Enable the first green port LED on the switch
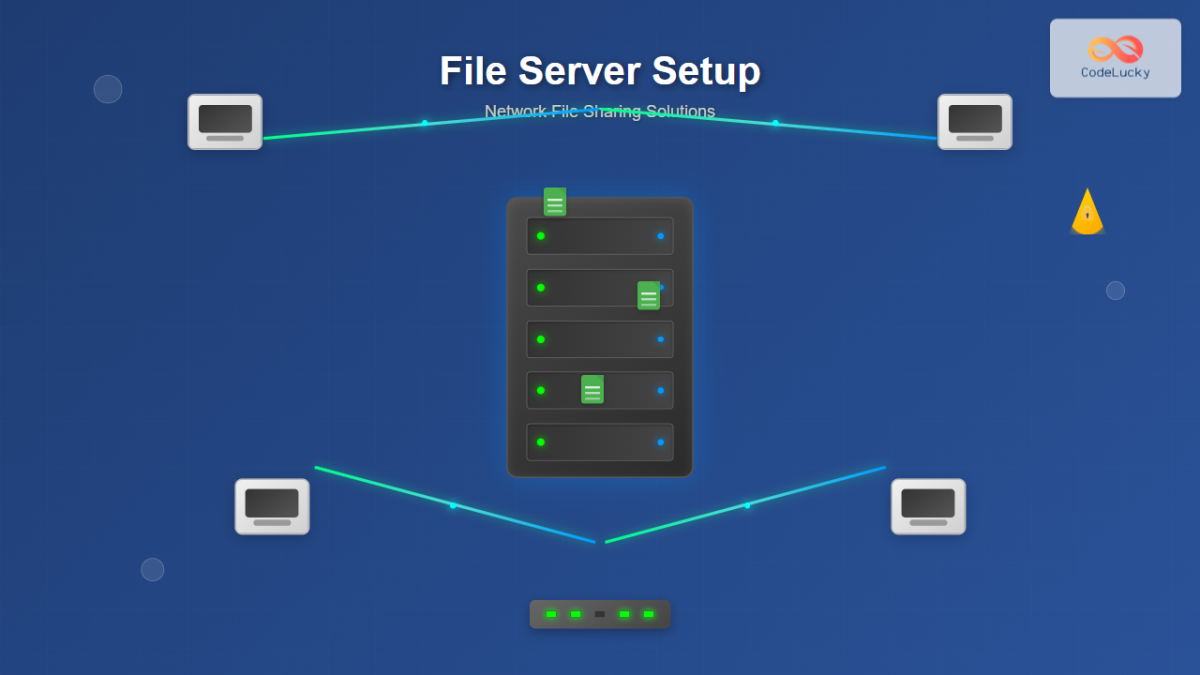The height and width of the screenshot is (675, 1200). tap(549, 613)
